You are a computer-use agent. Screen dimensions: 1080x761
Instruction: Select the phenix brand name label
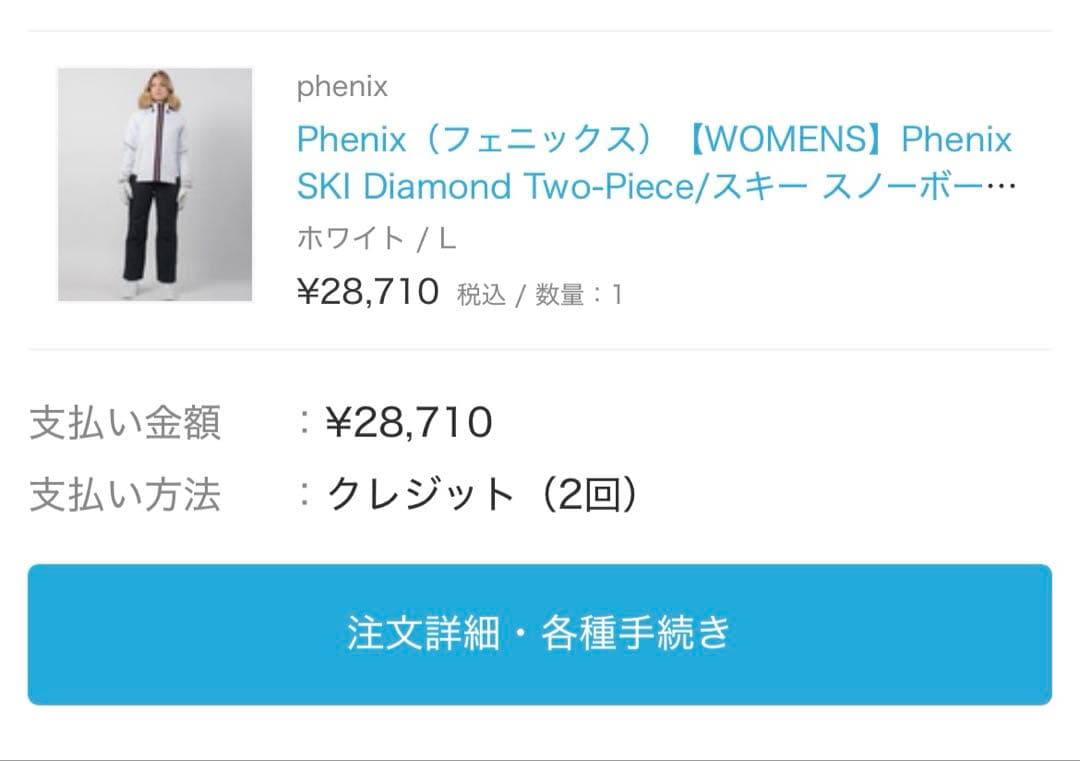[x=342, y=87]
